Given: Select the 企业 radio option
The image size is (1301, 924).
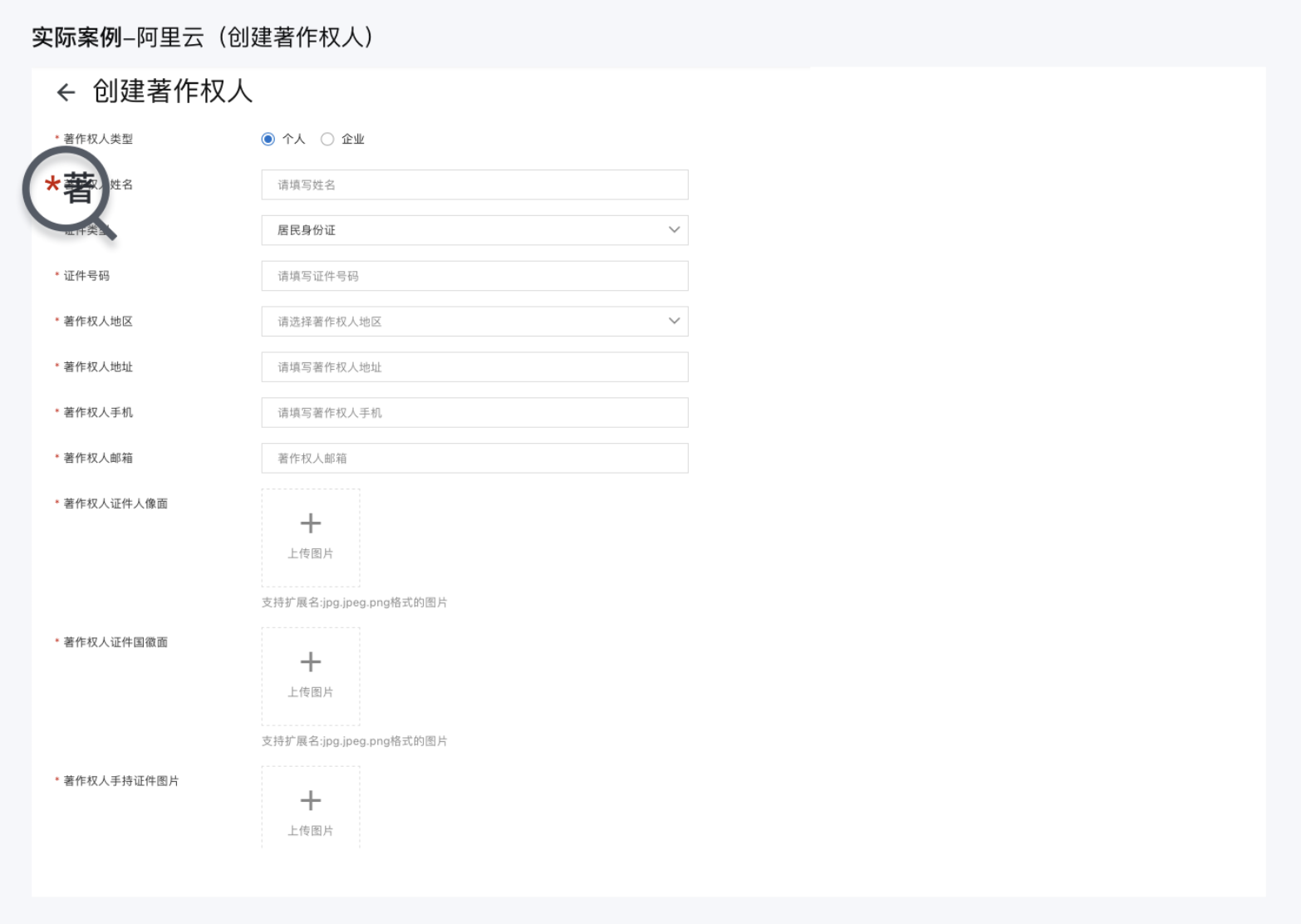Looking at the screenshot, I should click(x=327, y=140).
